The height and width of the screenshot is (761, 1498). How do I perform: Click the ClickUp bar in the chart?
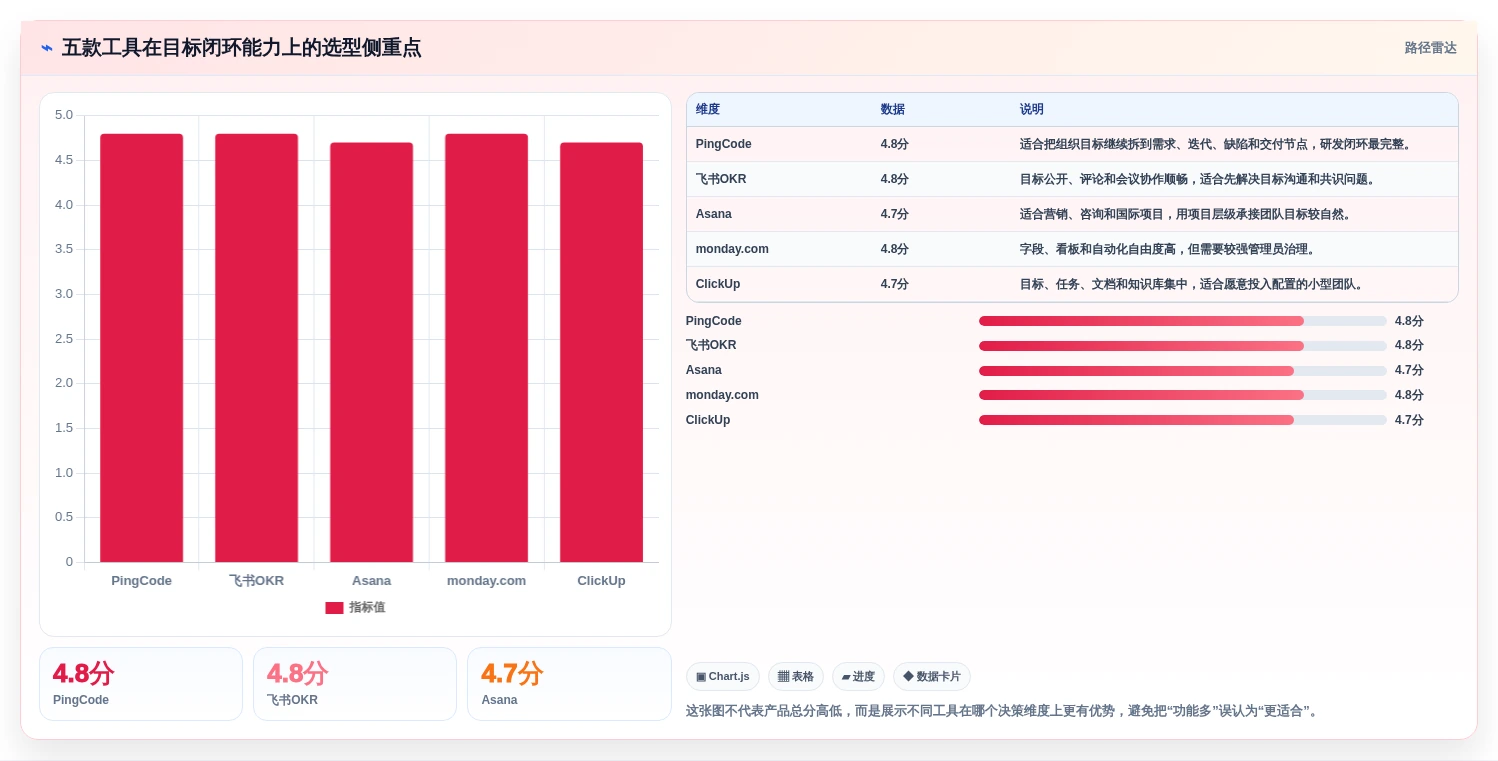(601, 352)
